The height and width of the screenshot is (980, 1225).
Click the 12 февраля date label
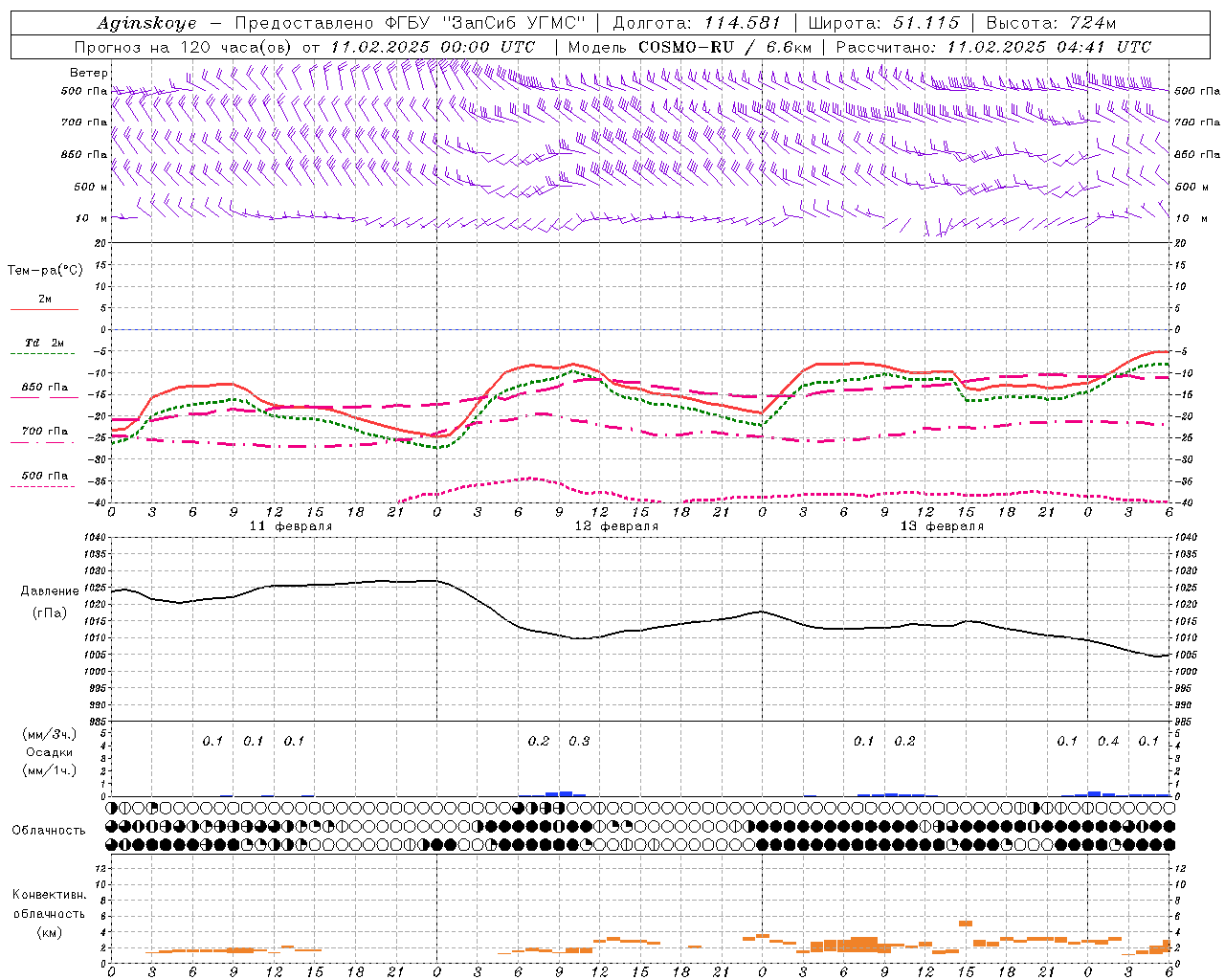click(x=616, y=526)
